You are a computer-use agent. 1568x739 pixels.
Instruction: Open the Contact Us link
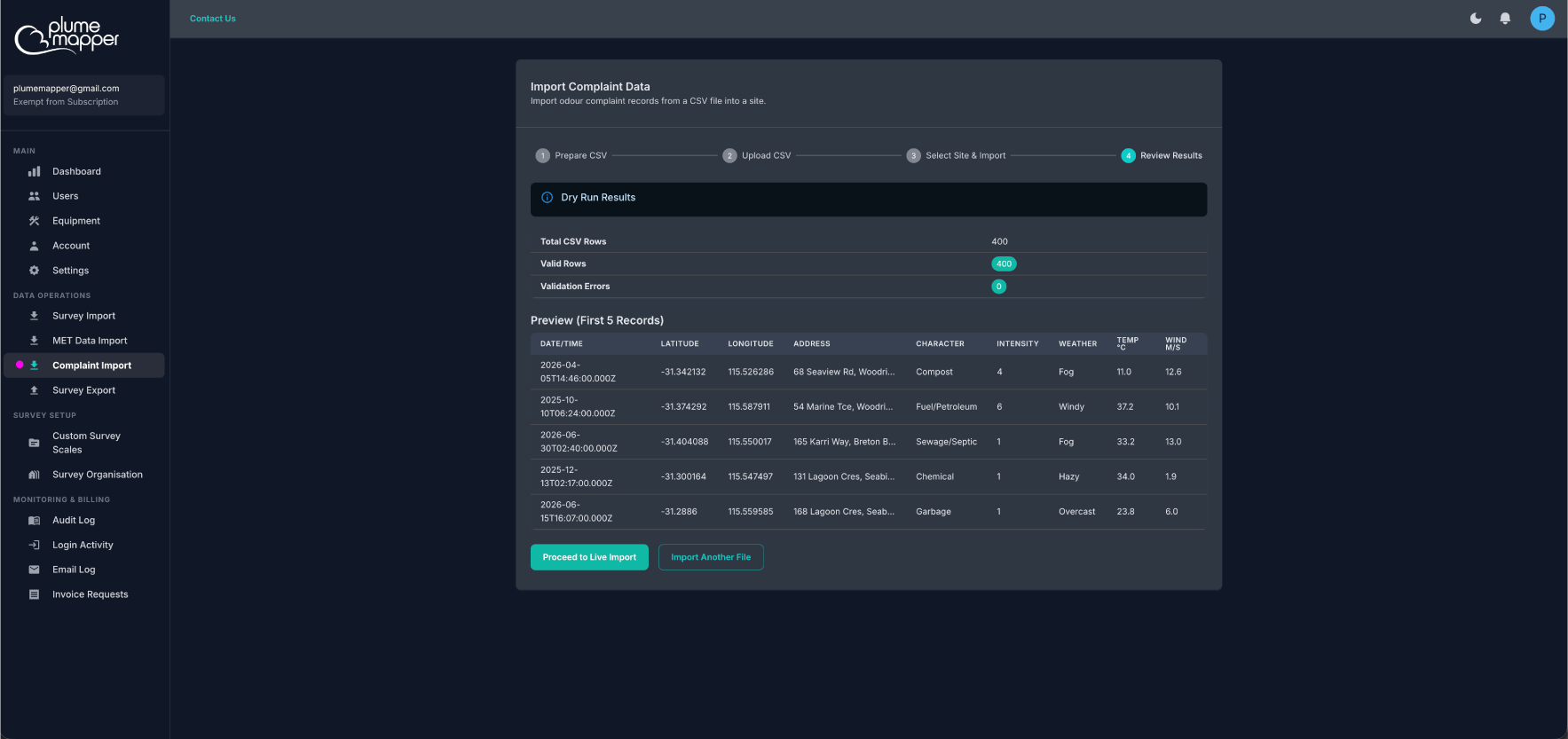point(213,19)
